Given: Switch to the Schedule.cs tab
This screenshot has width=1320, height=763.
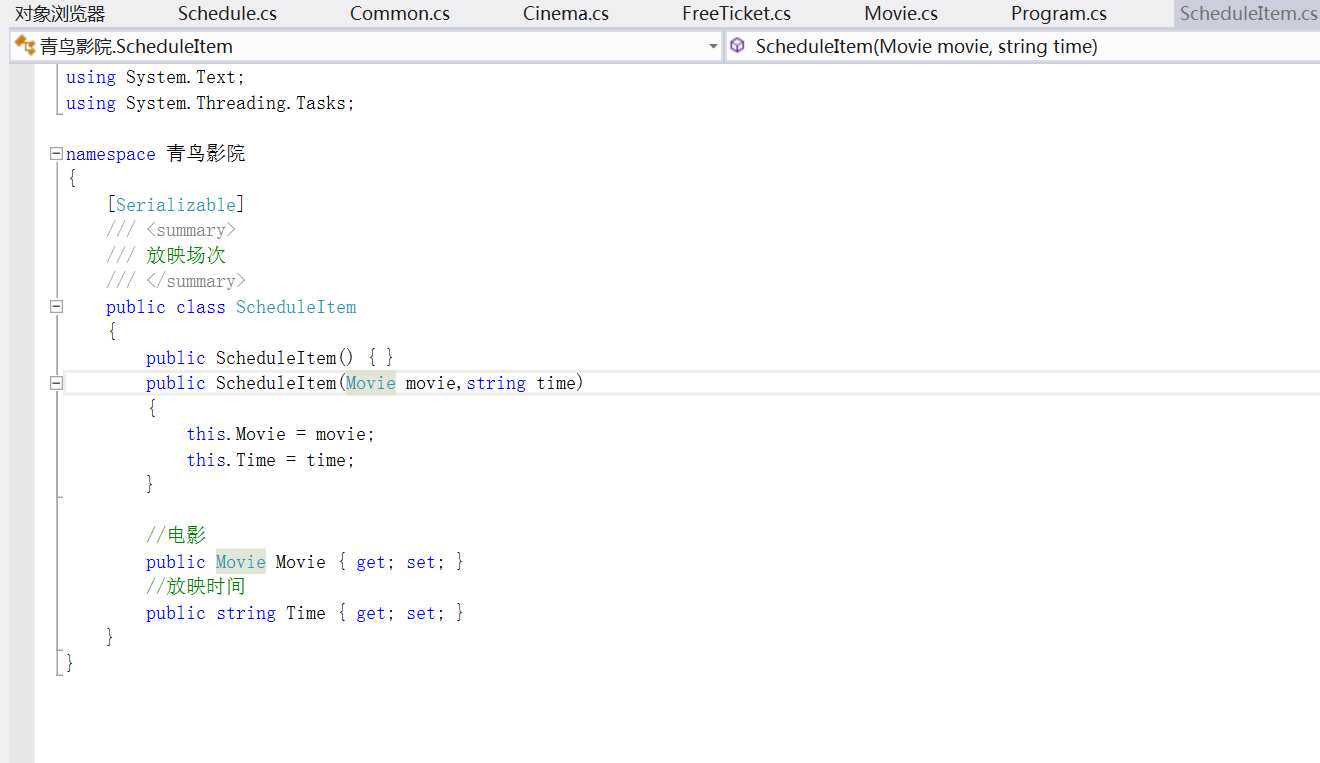Looking at the screenshot, I should pos(227,14).
